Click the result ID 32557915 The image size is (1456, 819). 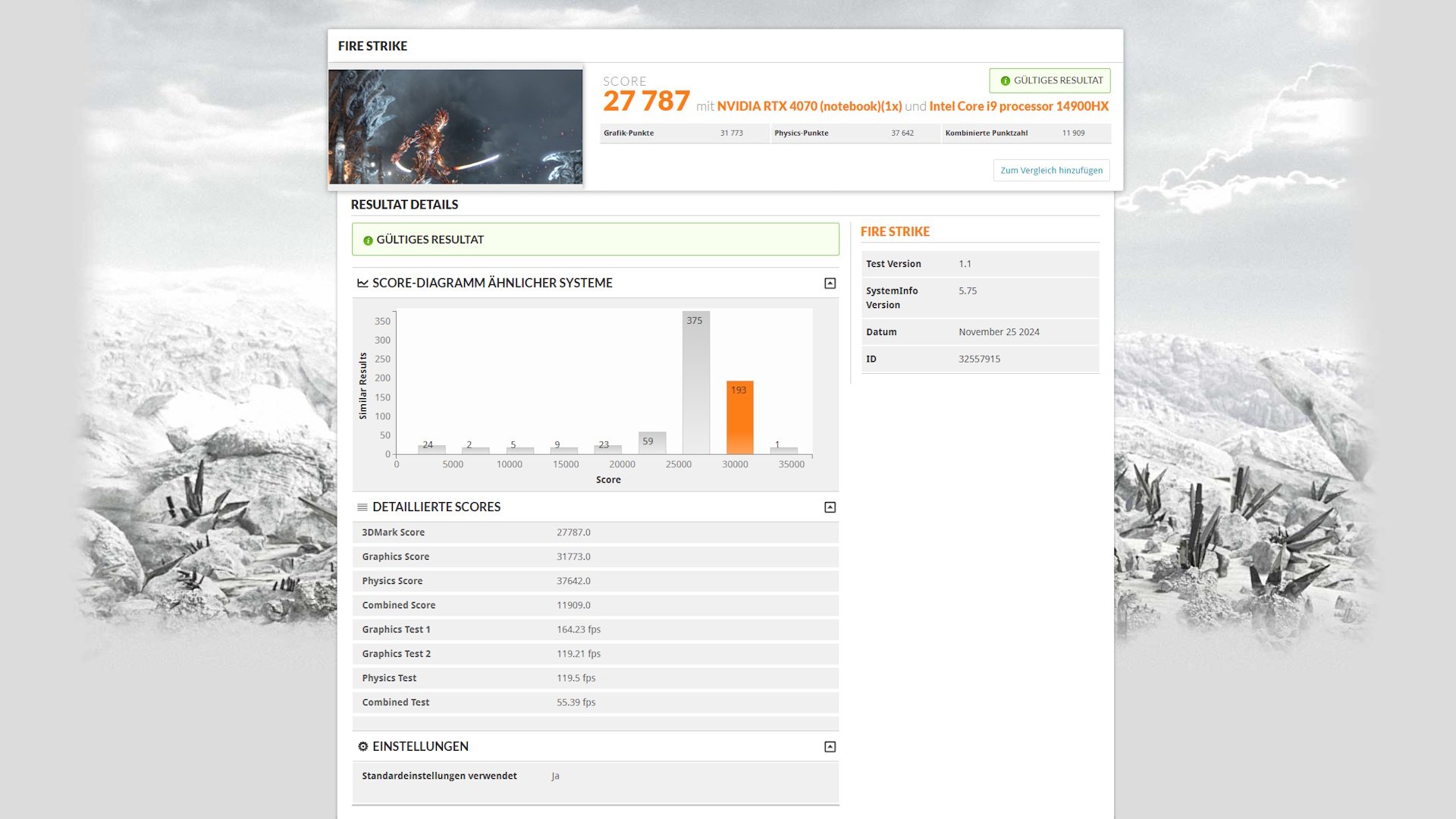979,359
